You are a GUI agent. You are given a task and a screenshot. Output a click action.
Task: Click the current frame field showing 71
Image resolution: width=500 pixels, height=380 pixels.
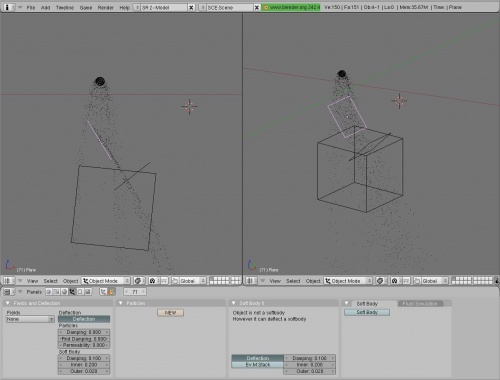(x=135, y=292)
